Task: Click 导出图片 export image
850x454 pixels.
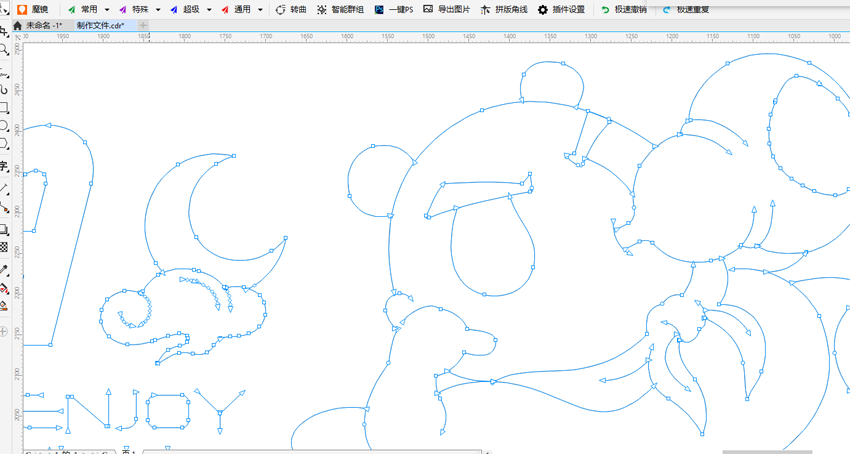Action: [x=447, y=9]
